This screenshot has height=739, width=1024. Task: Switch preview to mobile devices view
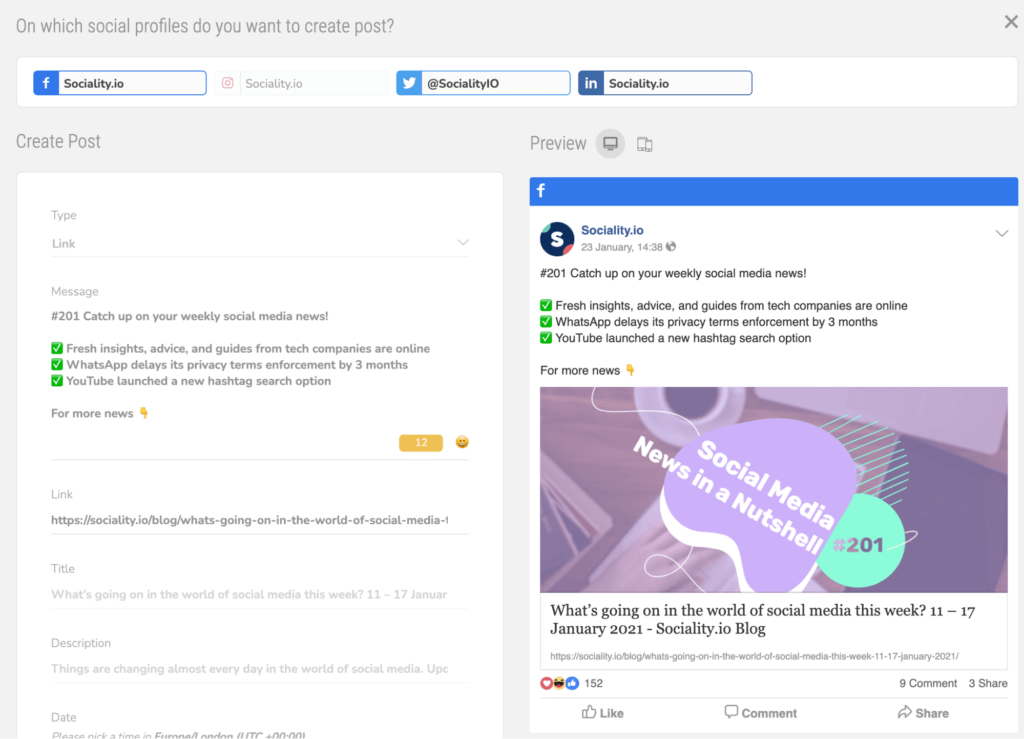click(x=645, y=144)
